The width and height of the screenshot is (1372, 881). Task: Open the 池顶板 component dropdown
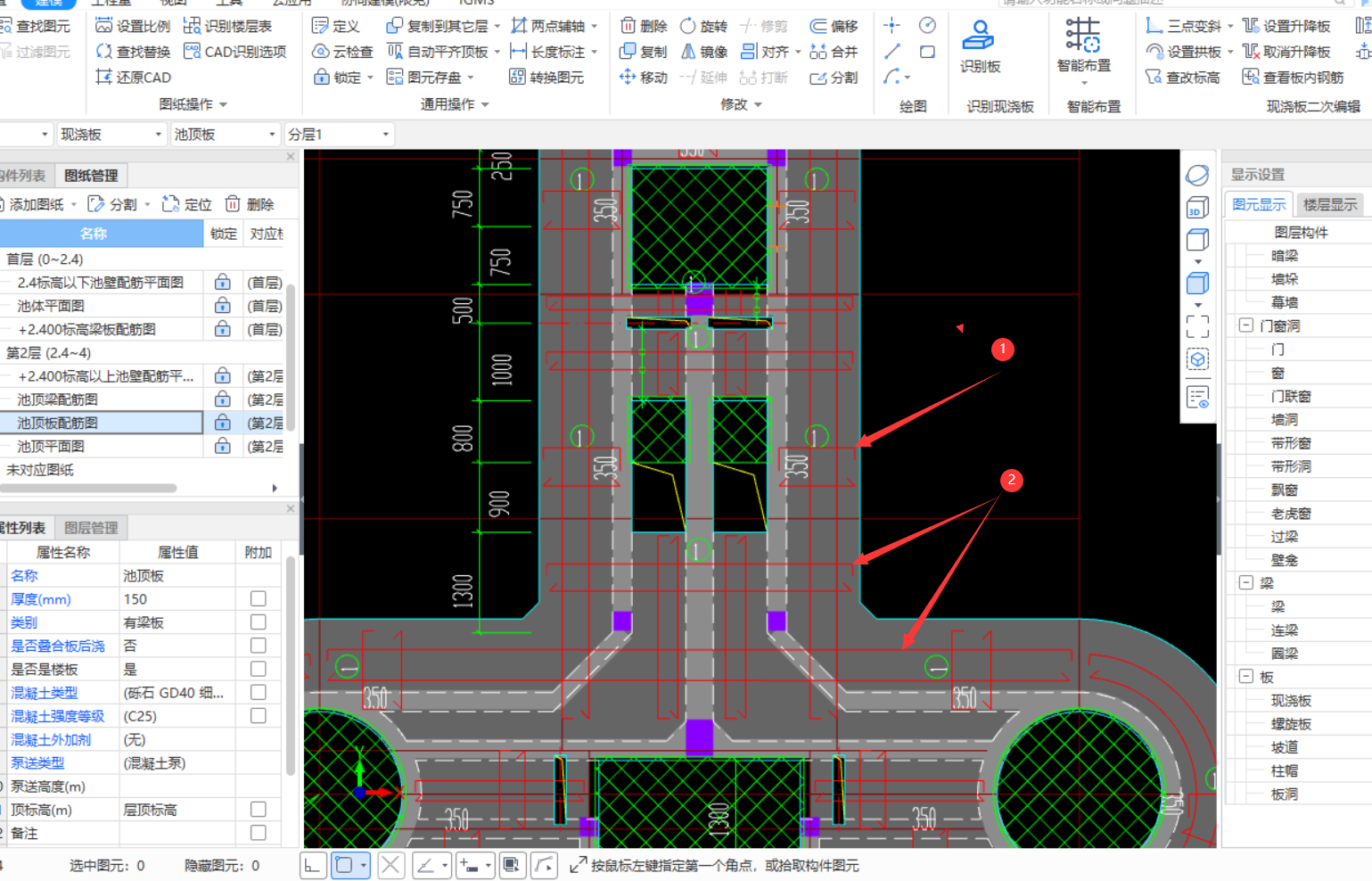(226, 134)
